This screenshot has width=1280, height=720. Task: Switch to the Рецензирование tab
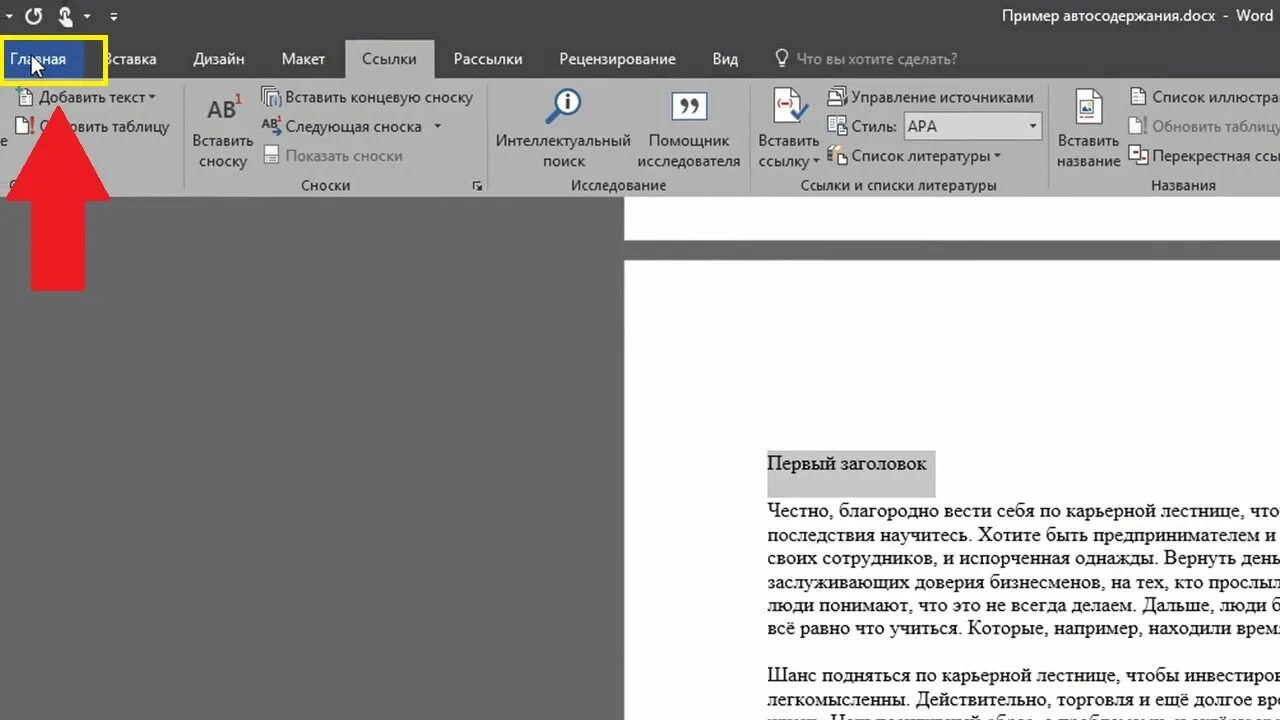click(x=617, y=59)
